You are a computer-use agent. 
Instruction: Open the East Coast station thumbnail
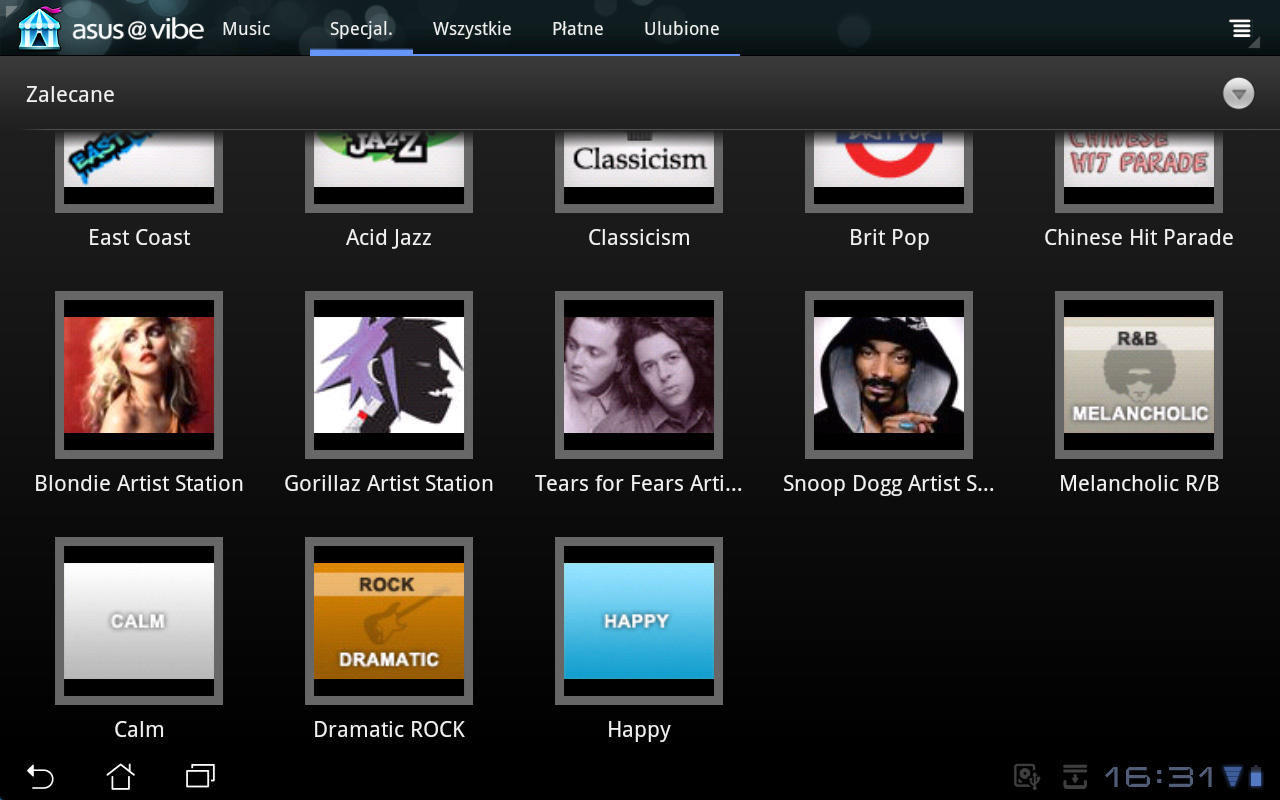click(x=139, y=171)
